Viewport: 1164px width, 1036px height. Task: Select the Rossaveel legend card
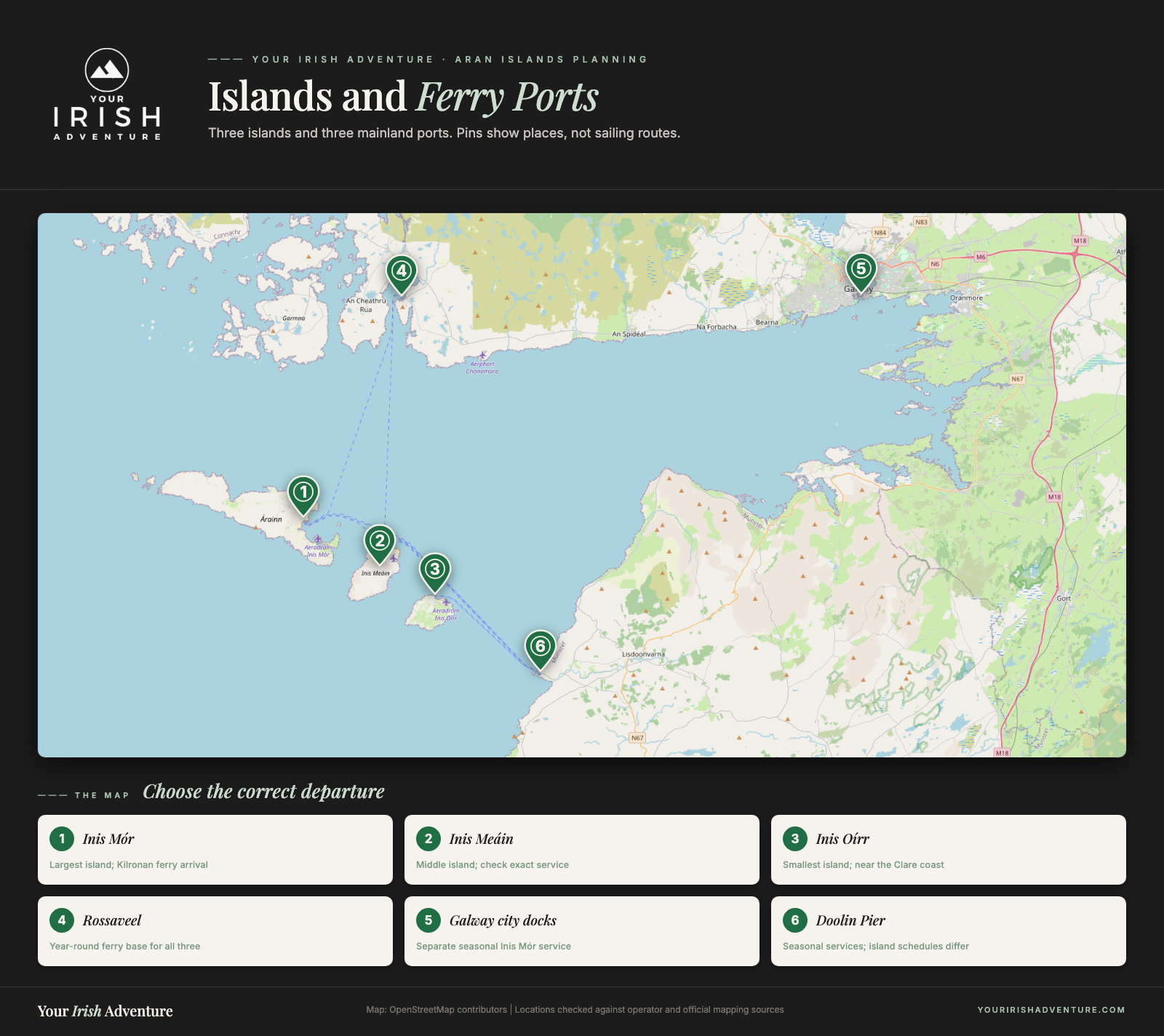tap(215, 931)
